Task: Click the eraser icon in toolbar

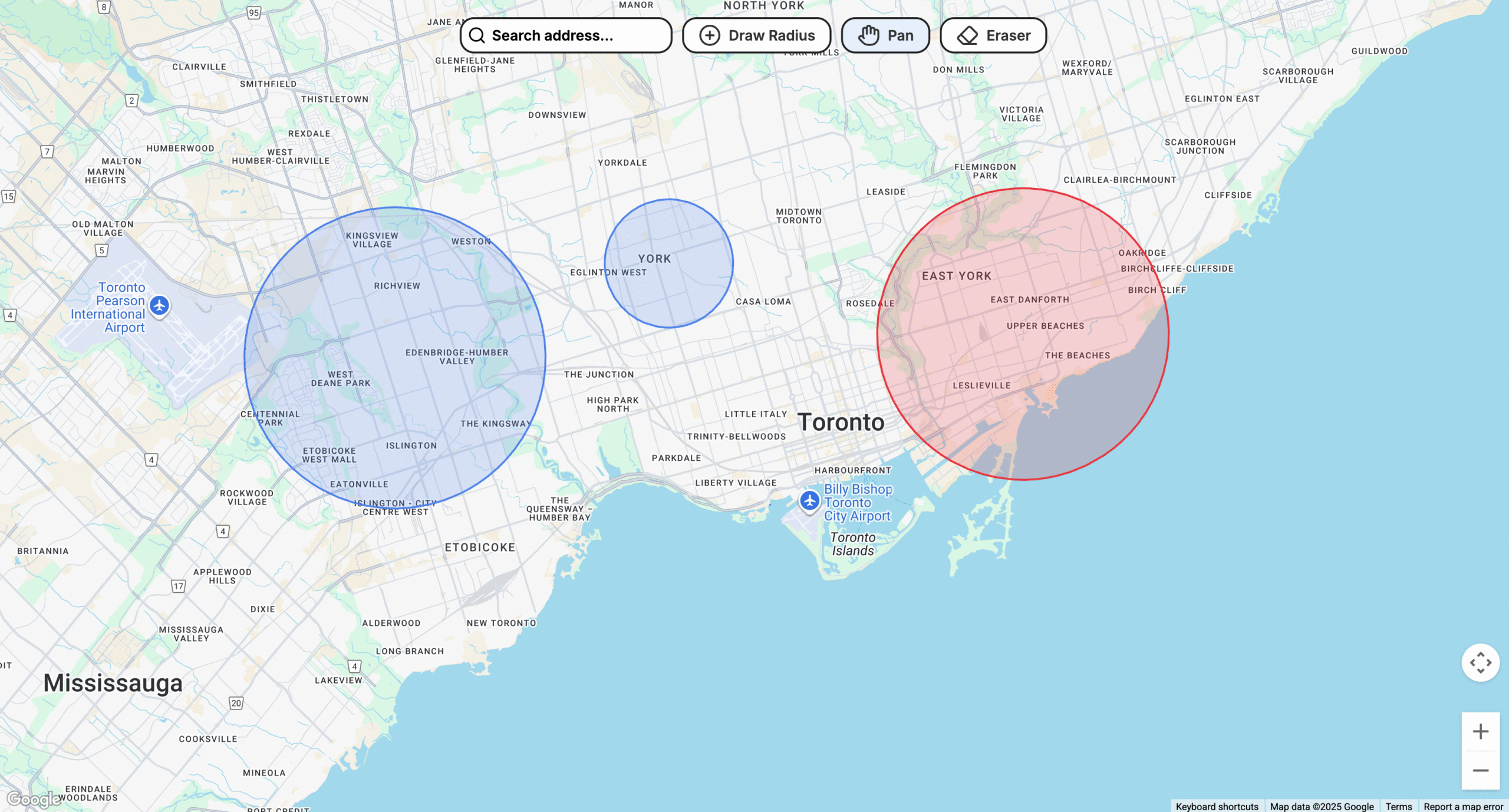Action: (x=967, y=35)
